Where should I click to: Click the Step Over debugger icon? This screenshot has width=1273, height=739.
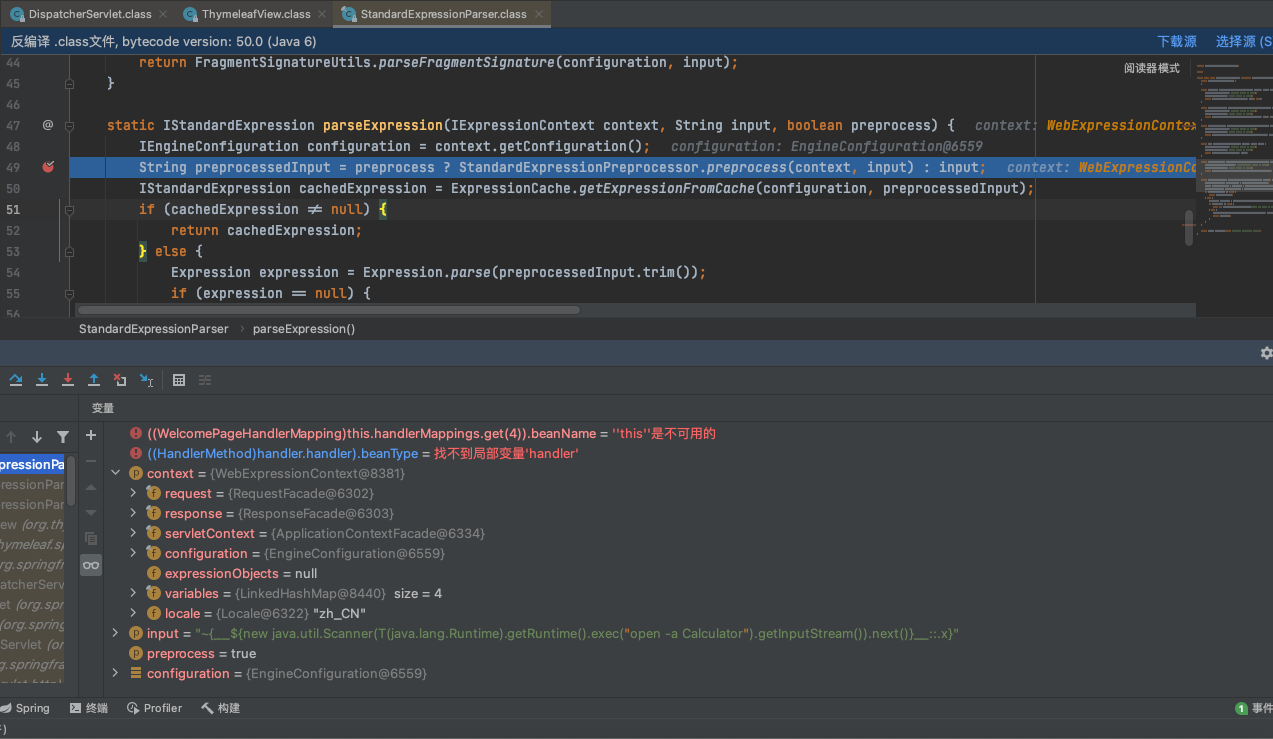click(16, 380)
